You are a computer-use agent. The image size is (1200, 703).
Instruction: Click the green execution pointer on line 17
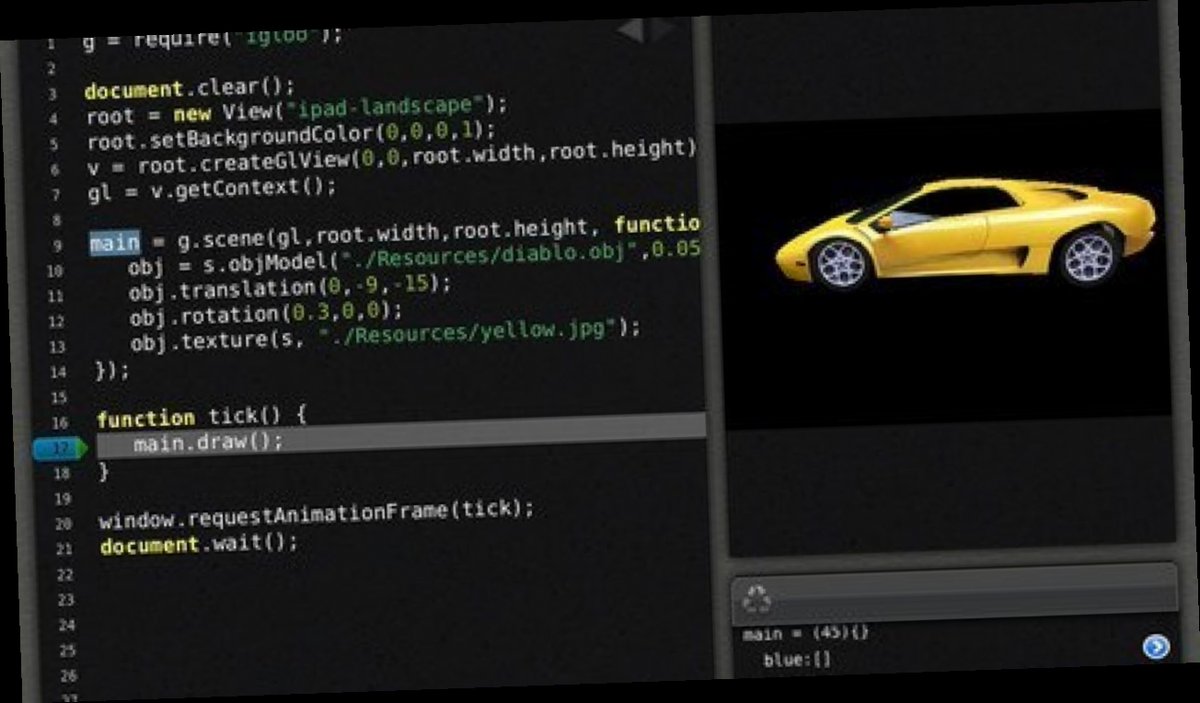pyautogui.click(x=85, y=448)
